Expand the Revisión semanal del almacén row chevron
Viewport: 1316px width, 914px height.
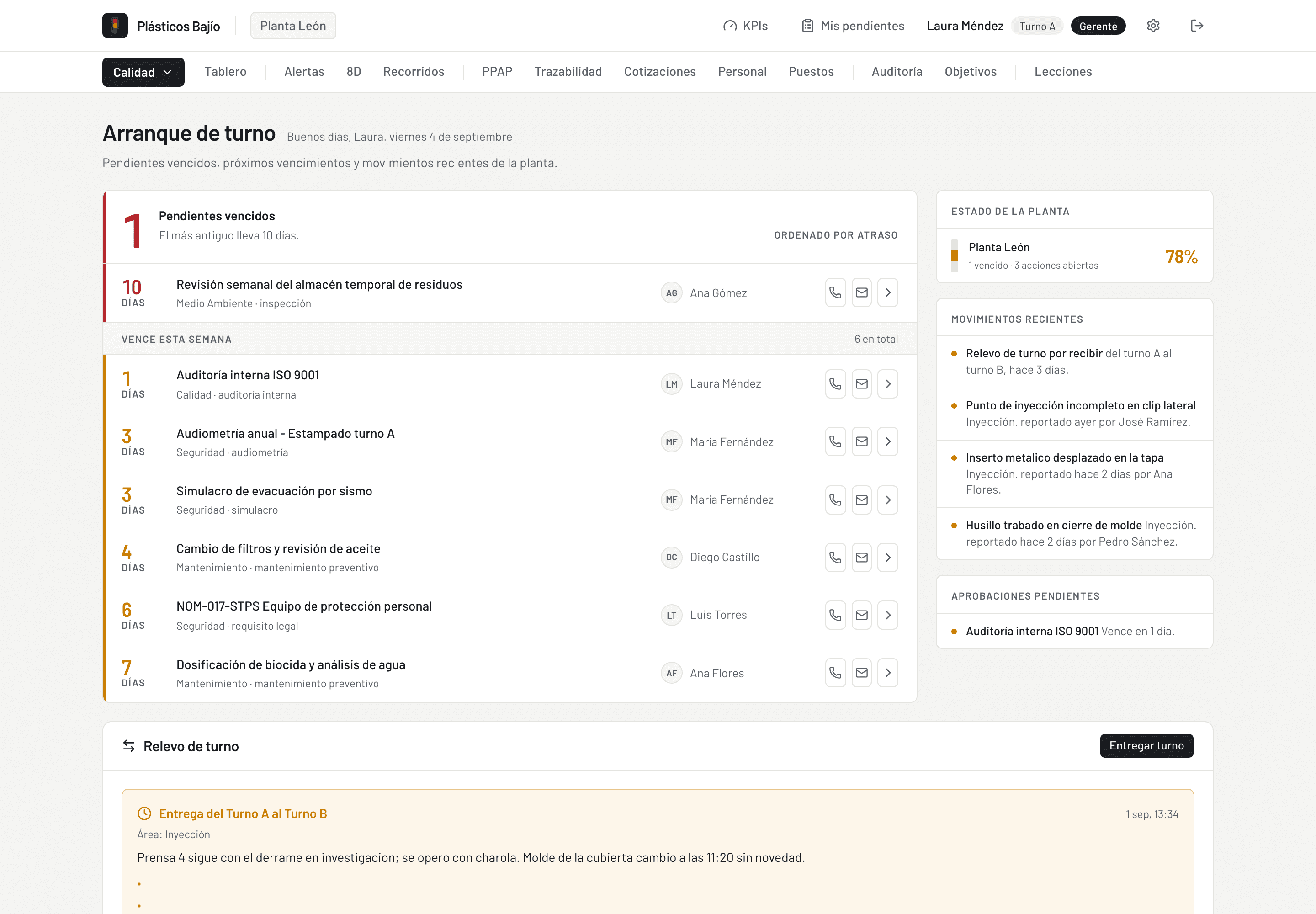(888, 292)
